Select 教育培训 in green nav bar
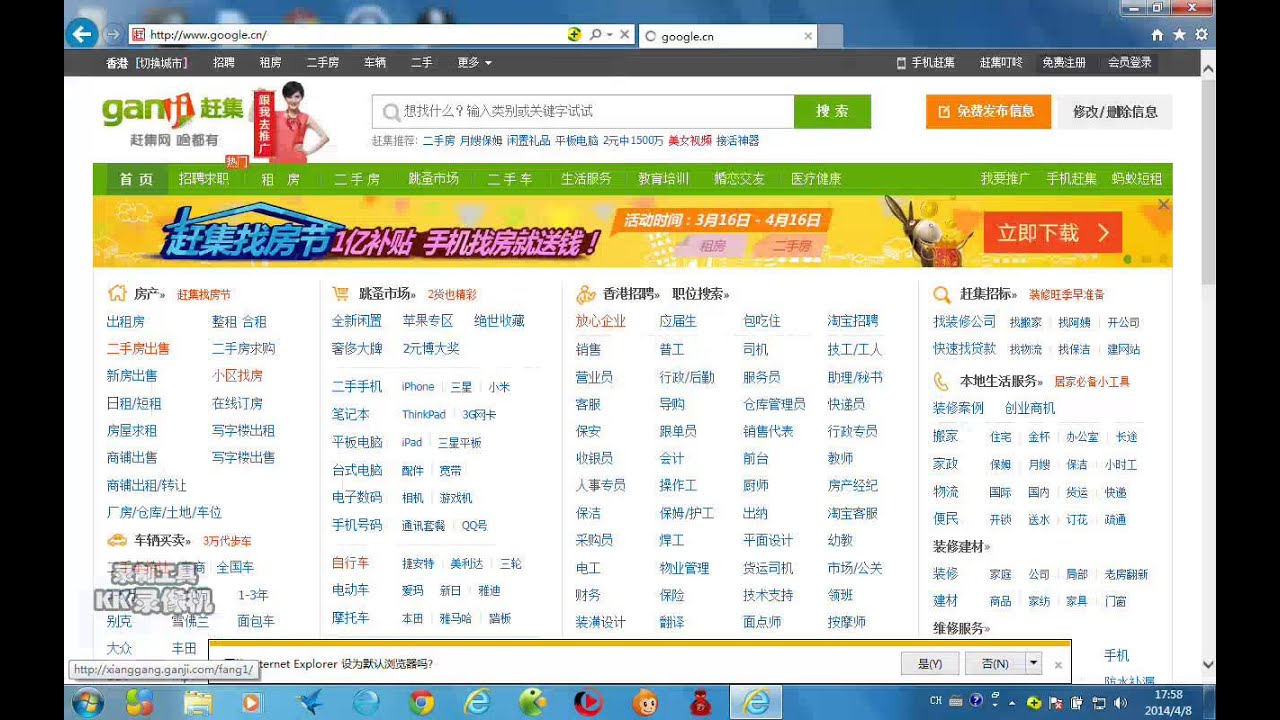 coord(663,179)
